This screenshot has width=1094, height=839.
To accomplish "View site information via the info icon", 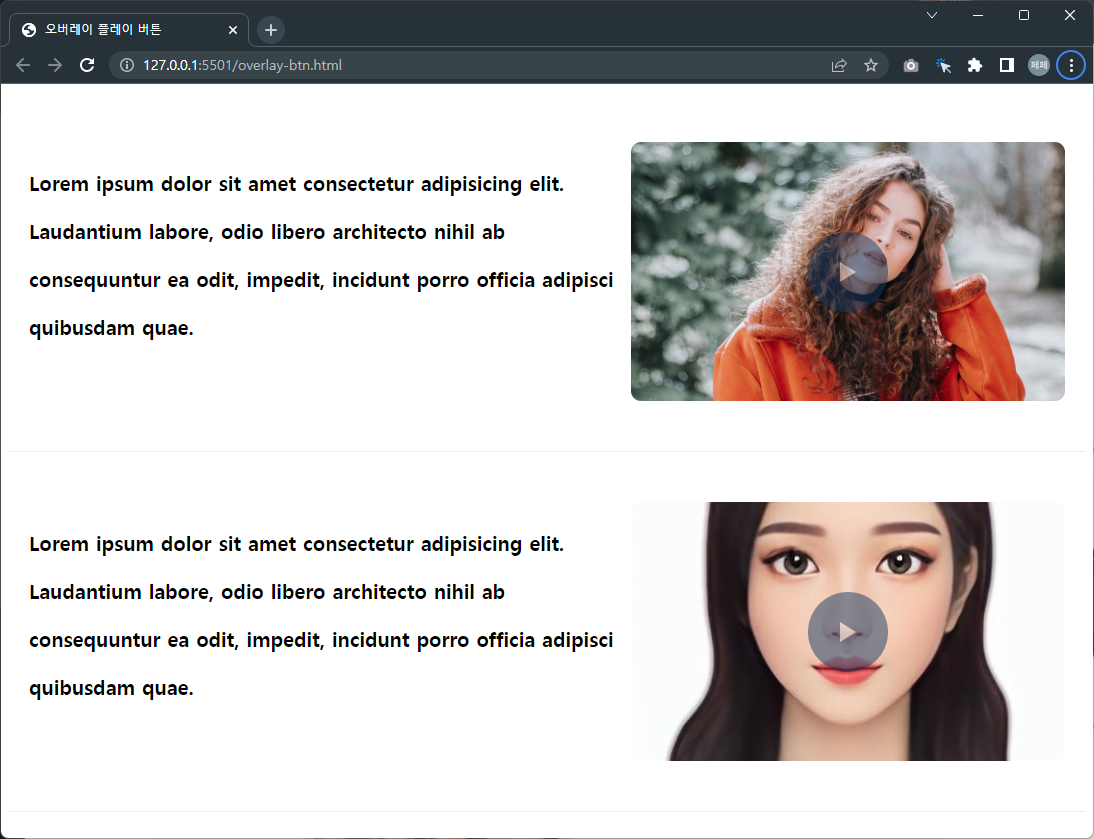I will pos(126,64).
